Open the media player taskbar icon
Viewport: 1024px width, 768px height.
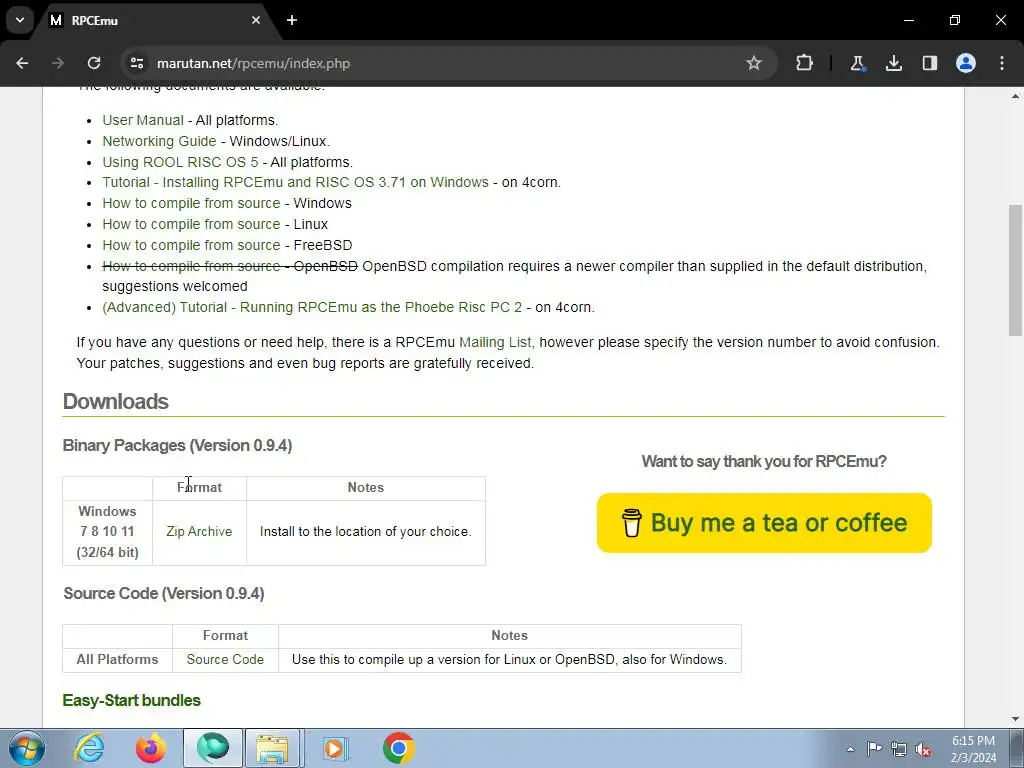336,748
